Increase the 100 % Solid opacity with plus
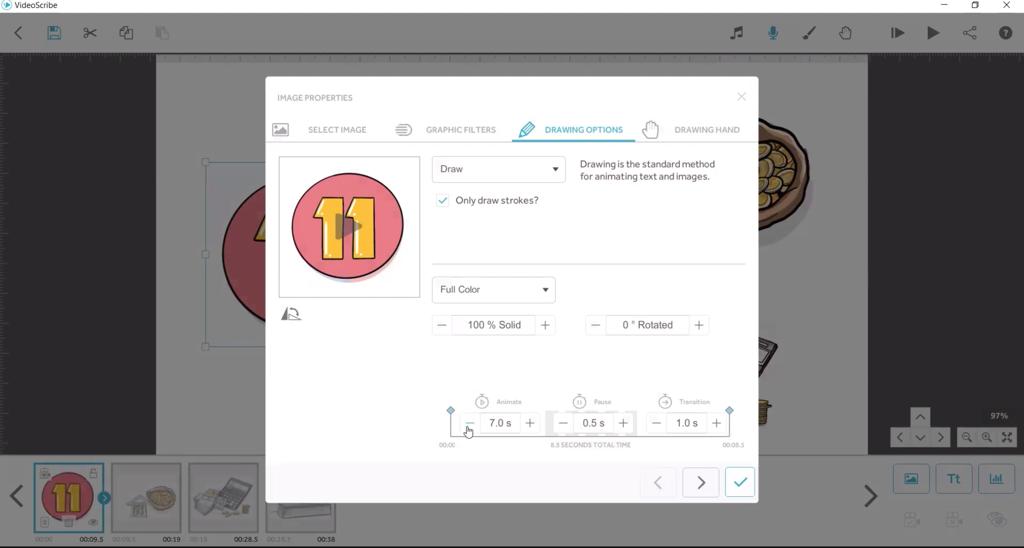Viewport: 1024px width, 548px height. 545,325
